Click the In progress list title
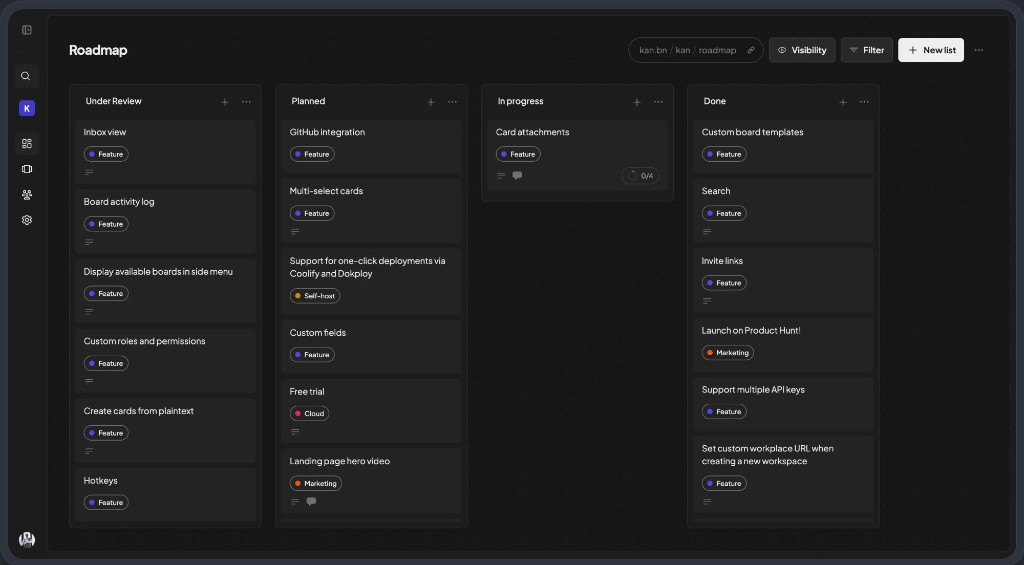 (520, 101)
